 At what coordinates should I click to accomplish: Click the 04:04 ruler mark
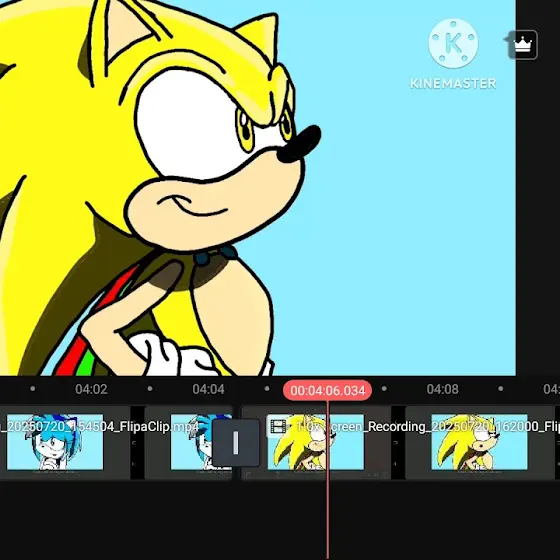pyautogui.click(x=208, y=389)
